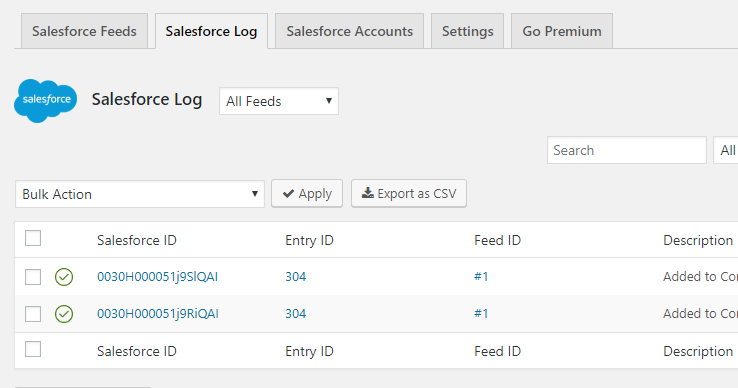Open the All Feeds dropdown
This screenshot has width=738, height=388.
pyautogui.click(x=279, y=101)
